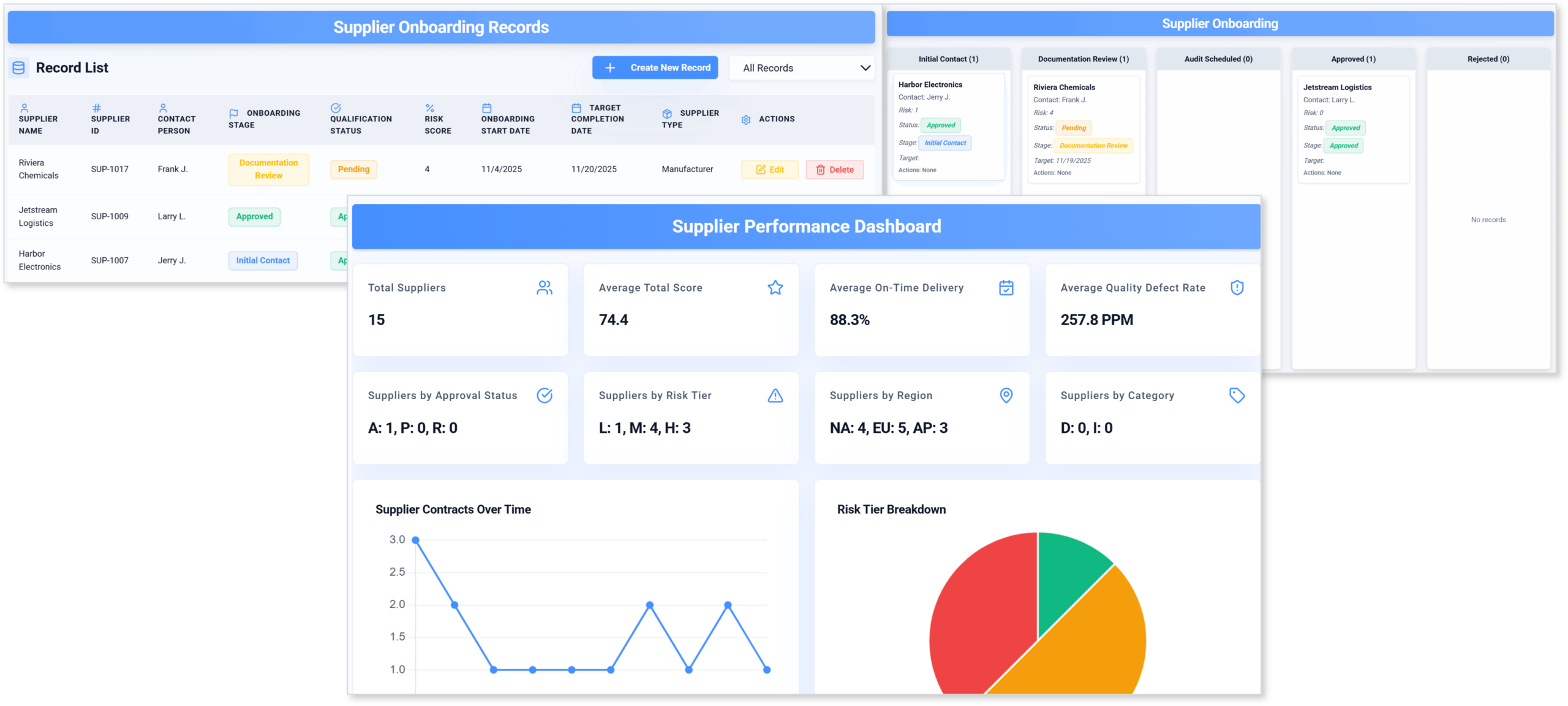1568x706 pixels.
Task: Delete the Riviera Chemicals record
Action: (x=835, y=170)
